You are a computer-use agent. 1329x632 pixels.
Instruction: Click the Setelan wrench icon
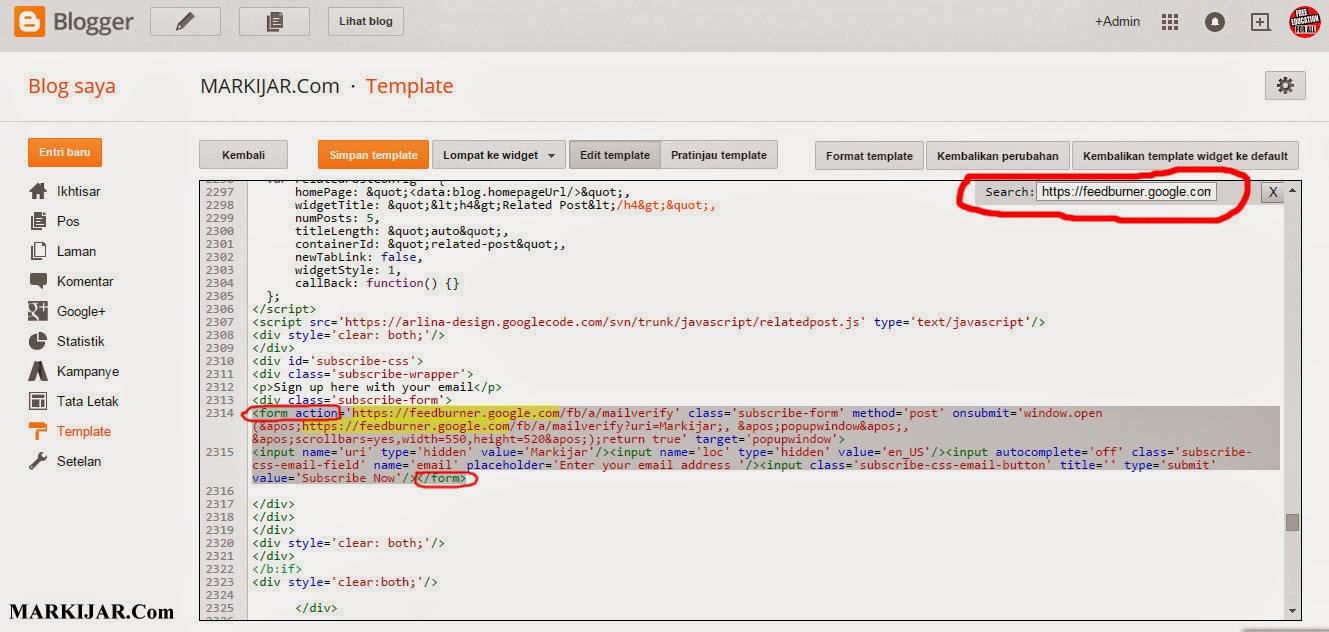[x=38, y=461]
